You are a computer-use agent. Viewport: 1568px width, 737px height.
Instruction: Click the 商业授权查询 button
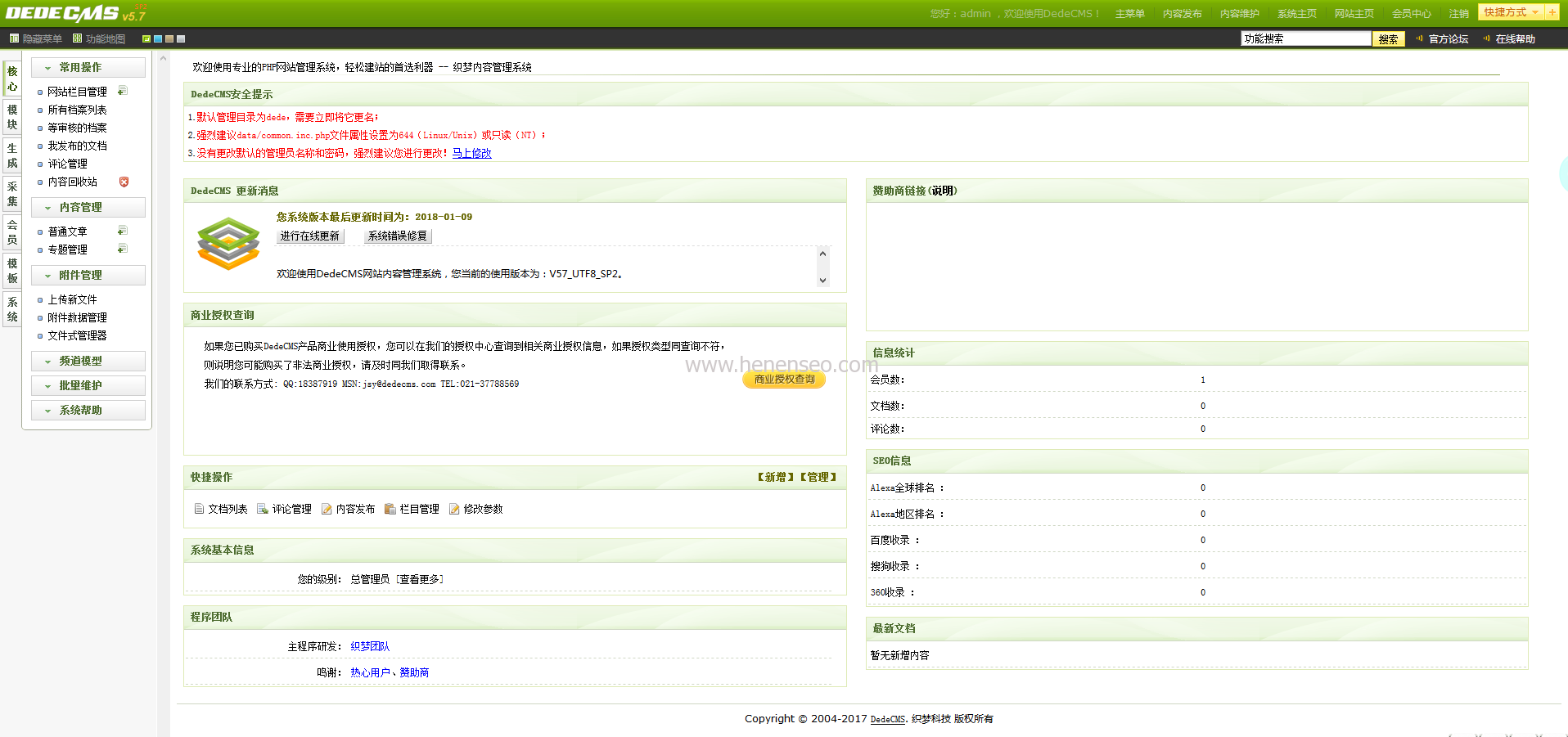tap(784, 379)
